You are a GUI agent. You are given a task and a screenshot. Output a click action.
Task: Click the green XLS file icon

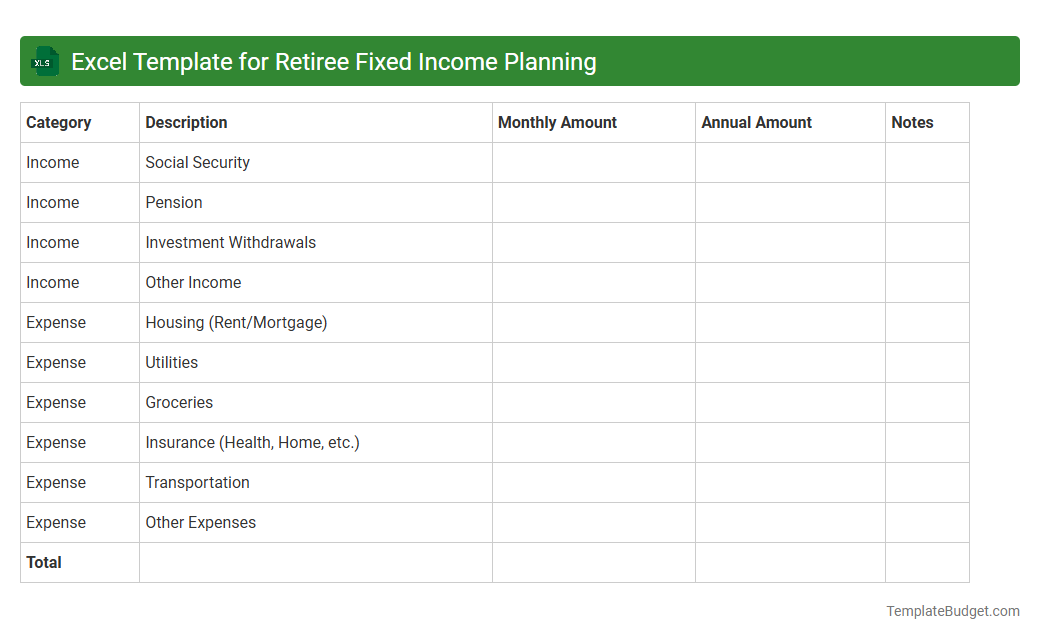click(x=44, y=61)
